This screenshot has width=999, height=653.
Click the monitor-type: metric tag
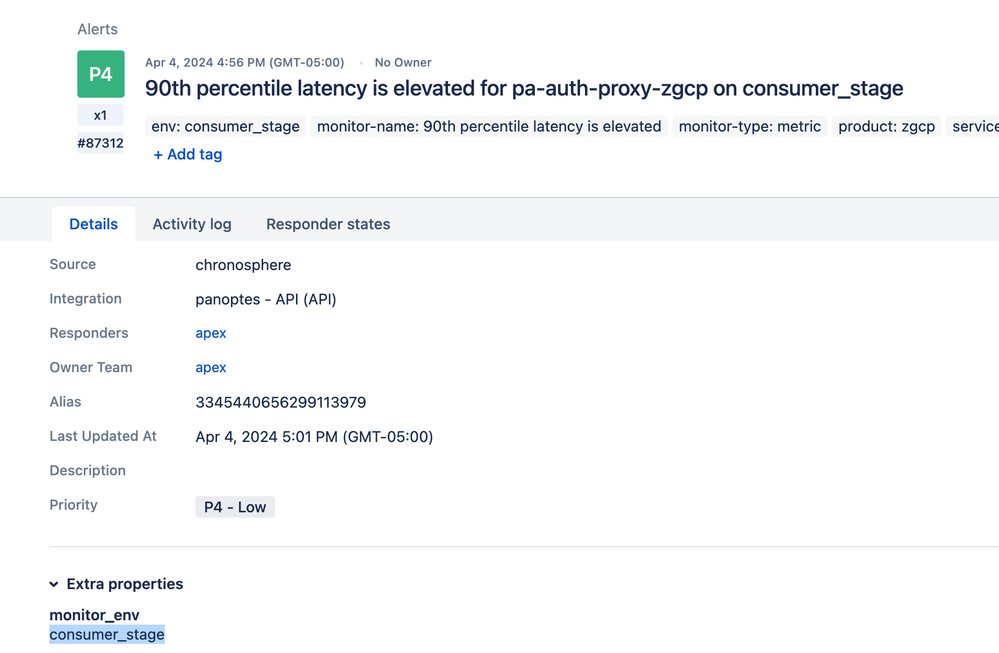coord(750,126)
